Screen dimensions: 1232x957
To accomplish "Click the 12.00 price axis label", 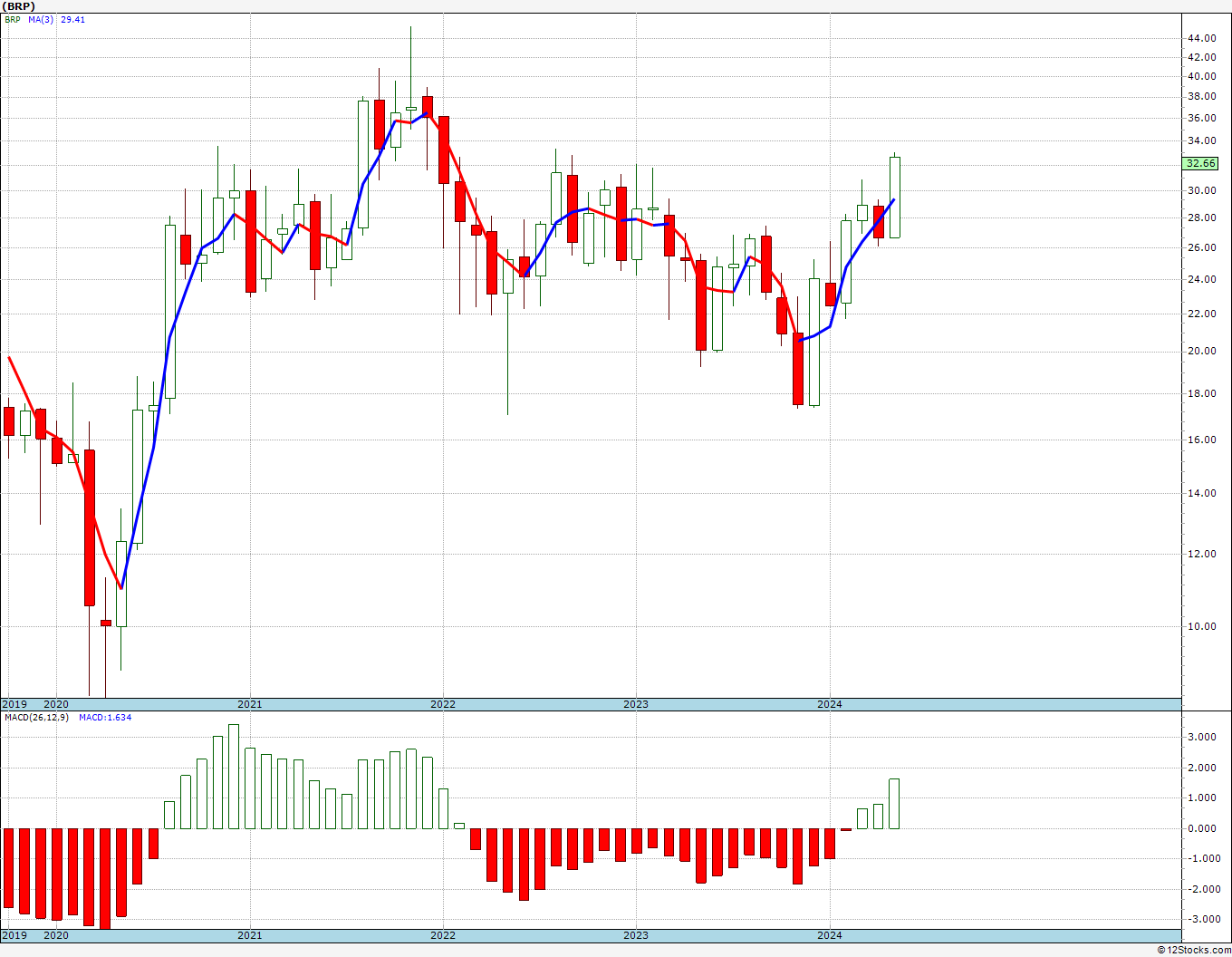I will click(x=1201, y=554).
